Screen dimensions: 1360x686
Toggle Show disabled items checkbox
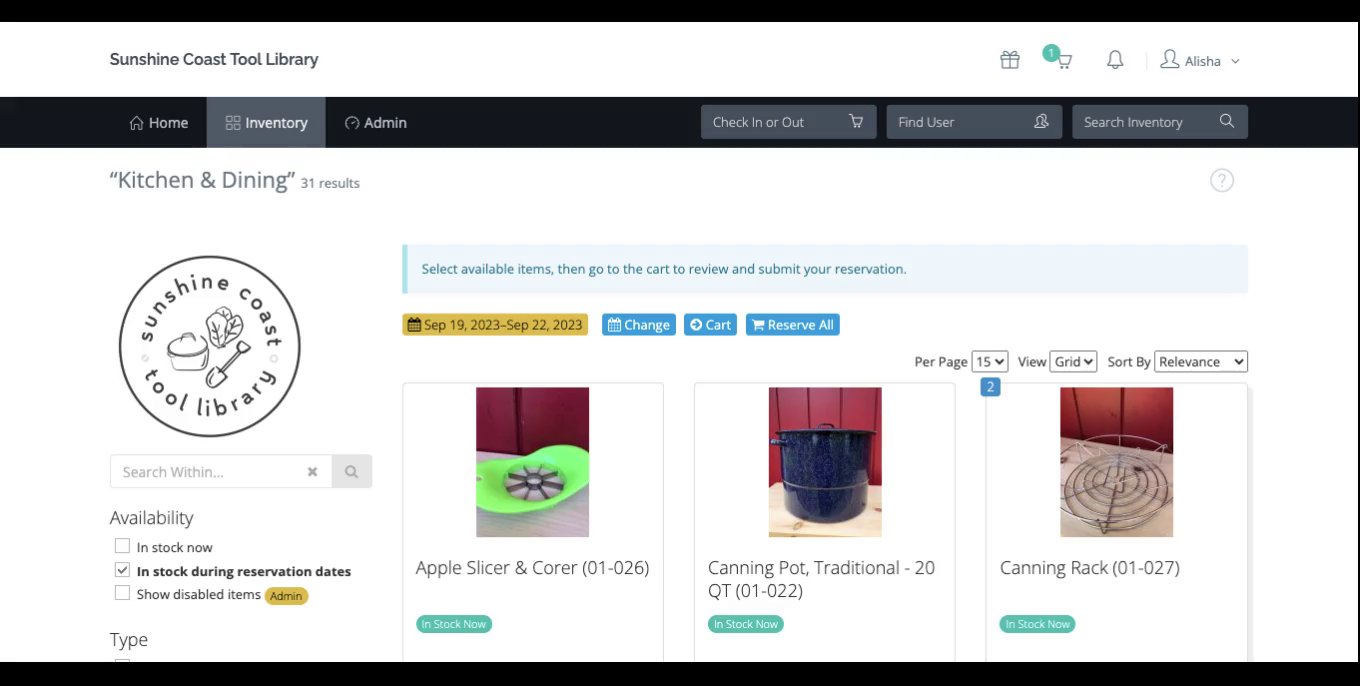coord(122,593)
